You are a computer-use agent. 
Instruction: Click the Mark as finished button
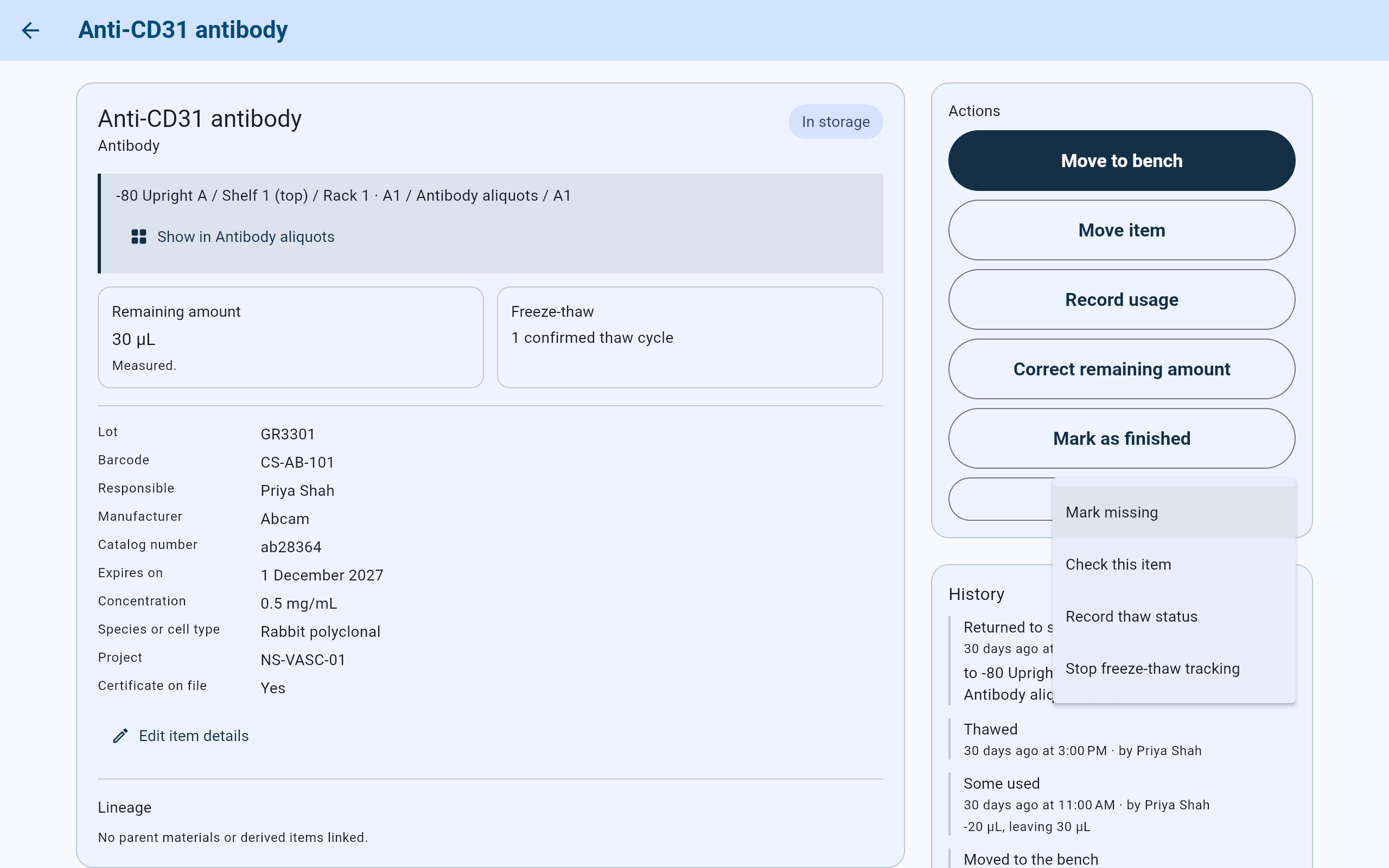[1122, 438]
